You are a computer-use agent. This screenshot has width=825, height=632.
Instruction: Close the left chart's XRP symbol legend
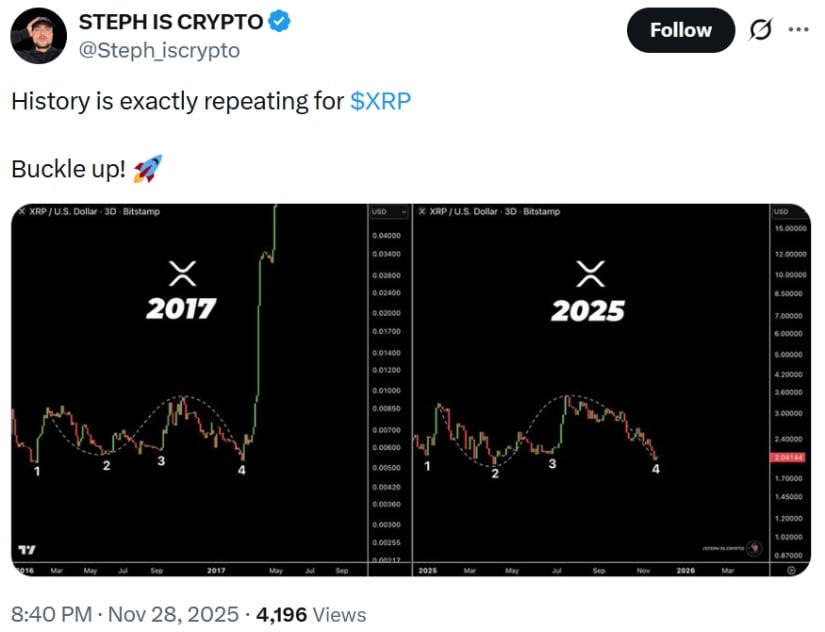tap(22, 211)
